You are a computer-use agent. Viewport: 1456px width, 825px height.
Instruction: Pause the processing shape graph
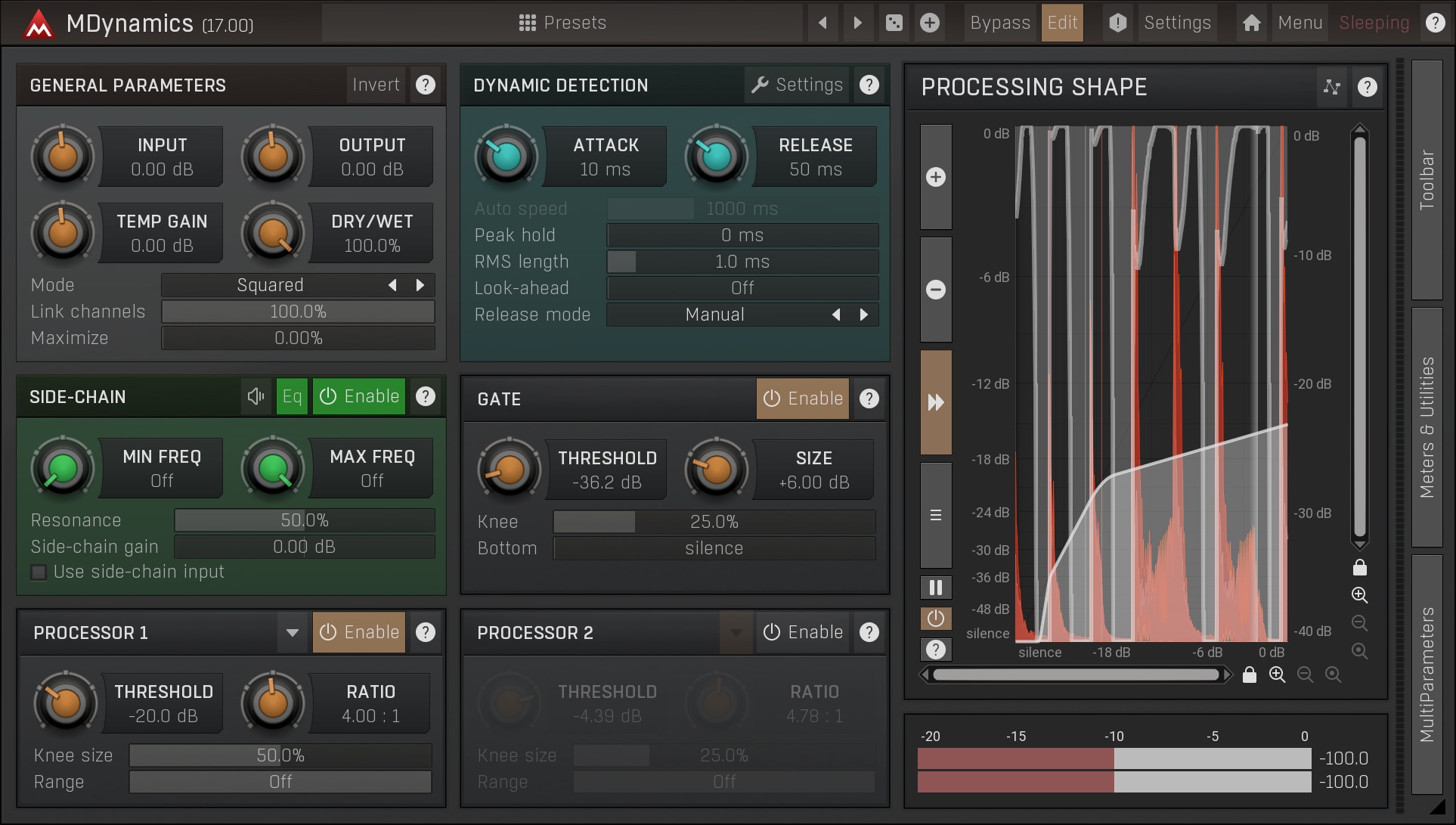(935, 588)
